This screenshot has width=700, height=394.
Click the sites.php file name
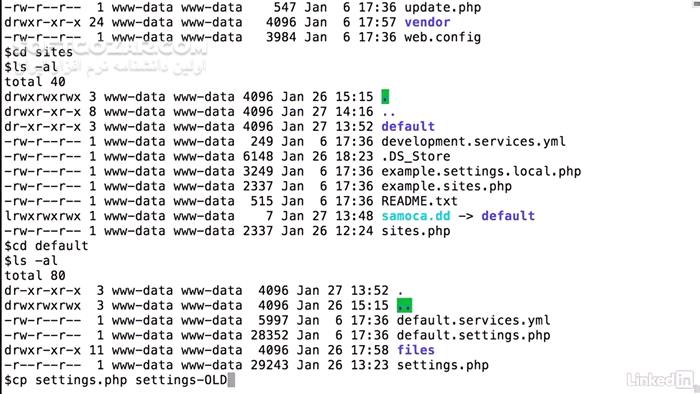[x=416, y=231]
